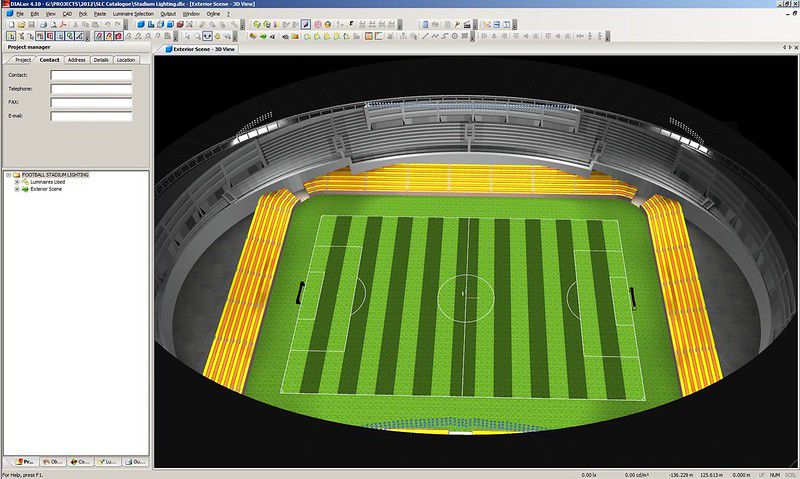The image size is (800, 479).
Task: Open the Output menu
Action: click(x=167, y=14)
